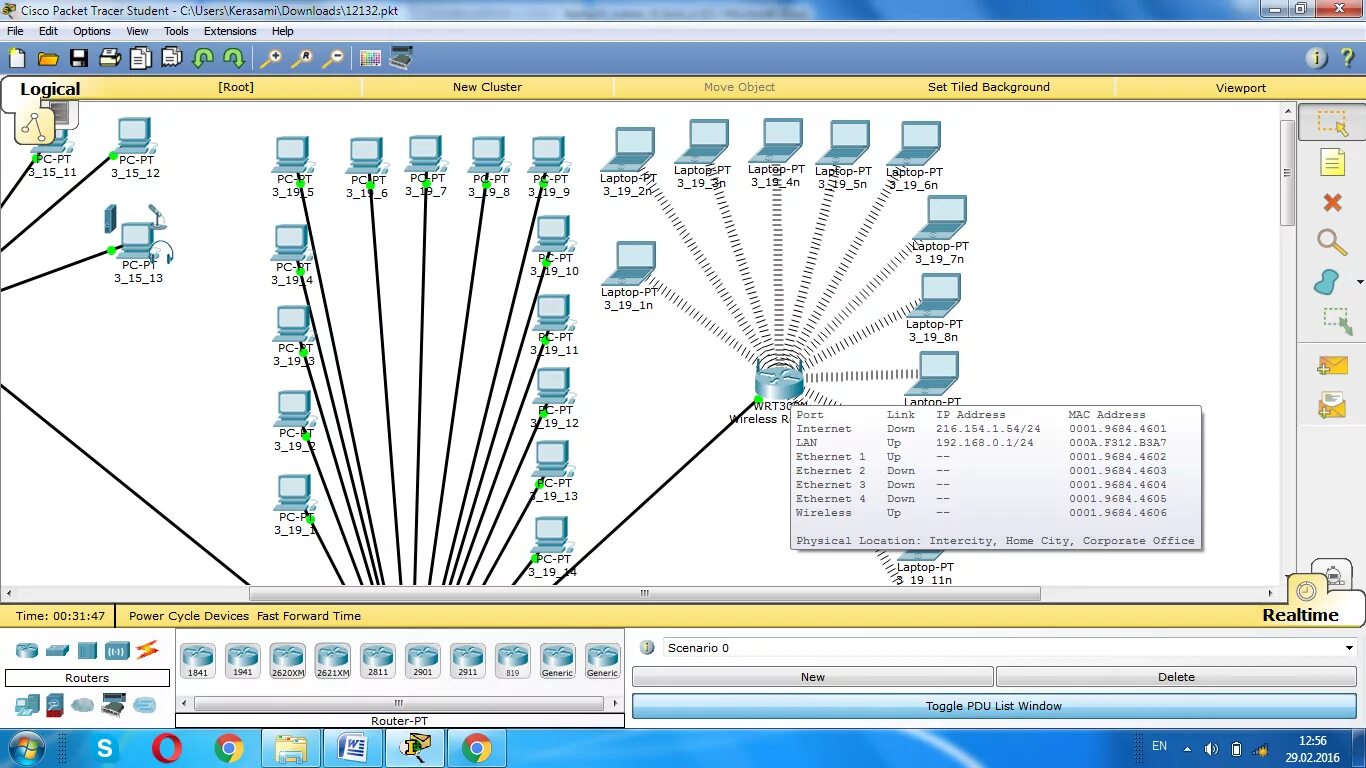Select Hubs device category icon
The width and height of the screenshot is (1366, 768).
pos(87,650)
